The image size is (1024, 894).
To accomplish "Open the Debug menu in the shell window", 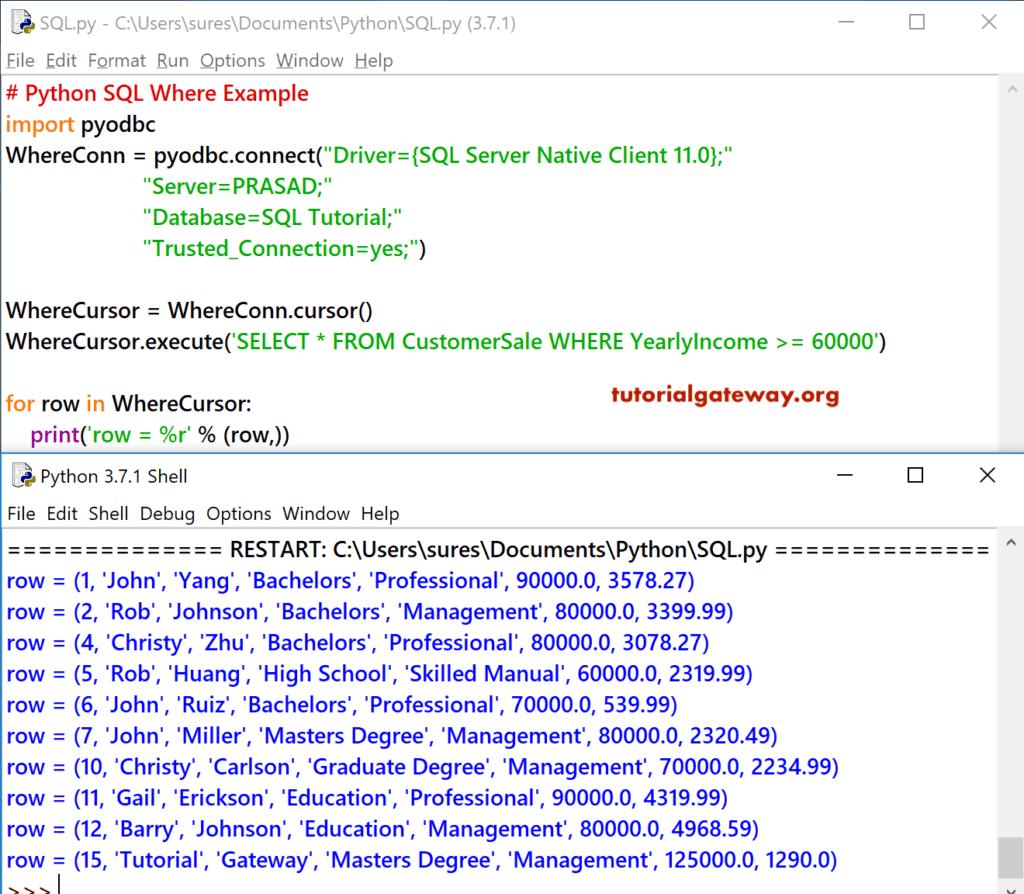I will pyautogui.click(x=167, y=513).
